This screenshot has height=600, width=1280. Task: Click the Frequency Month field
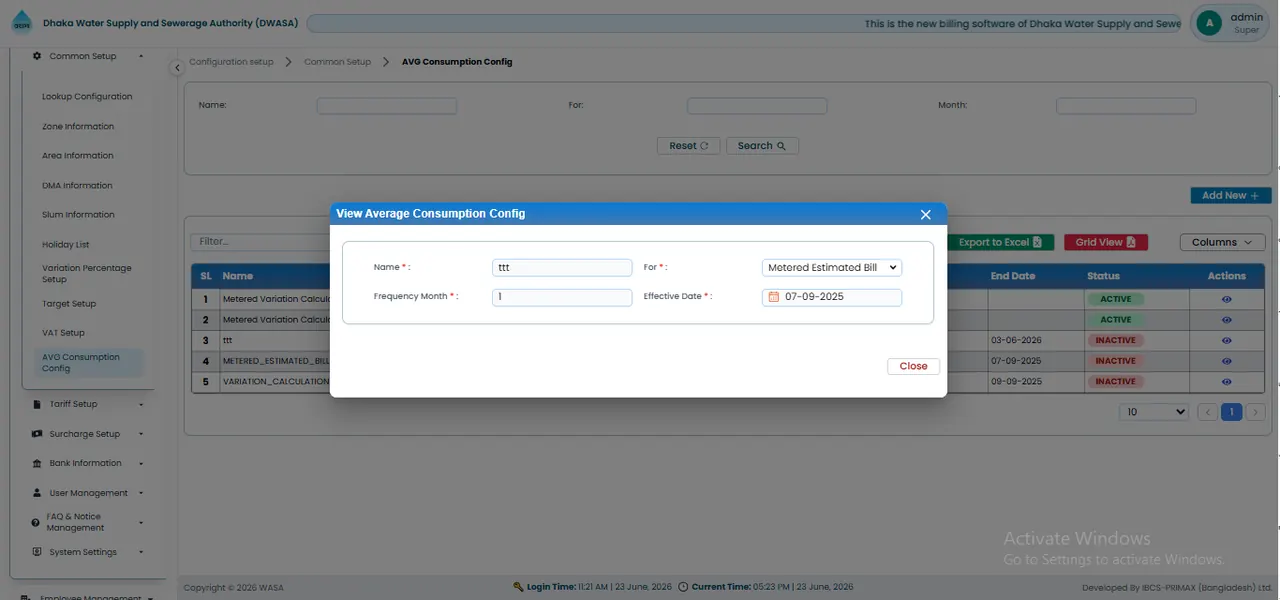tap(562, 297)
